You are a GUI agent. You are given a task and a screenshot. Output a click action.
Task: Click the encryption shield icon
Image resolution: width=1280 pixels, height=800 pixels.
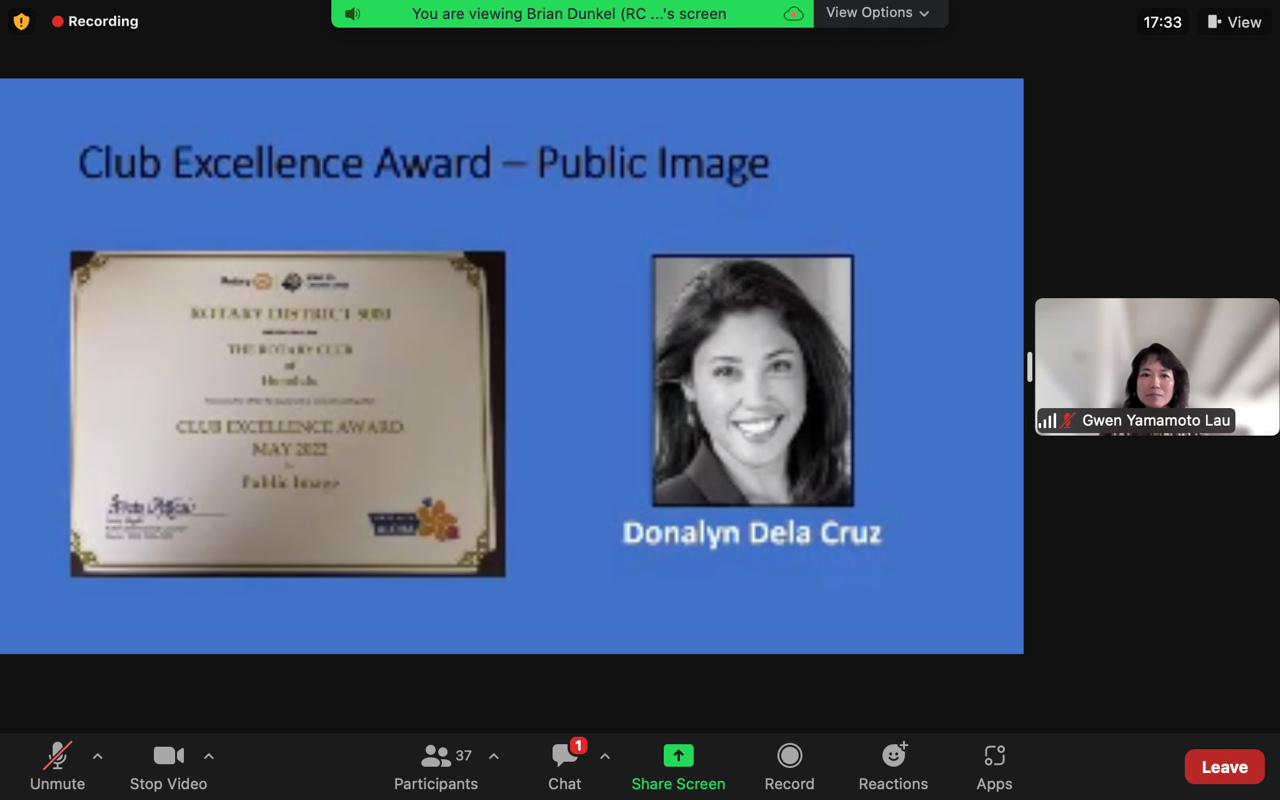[21, 21]
